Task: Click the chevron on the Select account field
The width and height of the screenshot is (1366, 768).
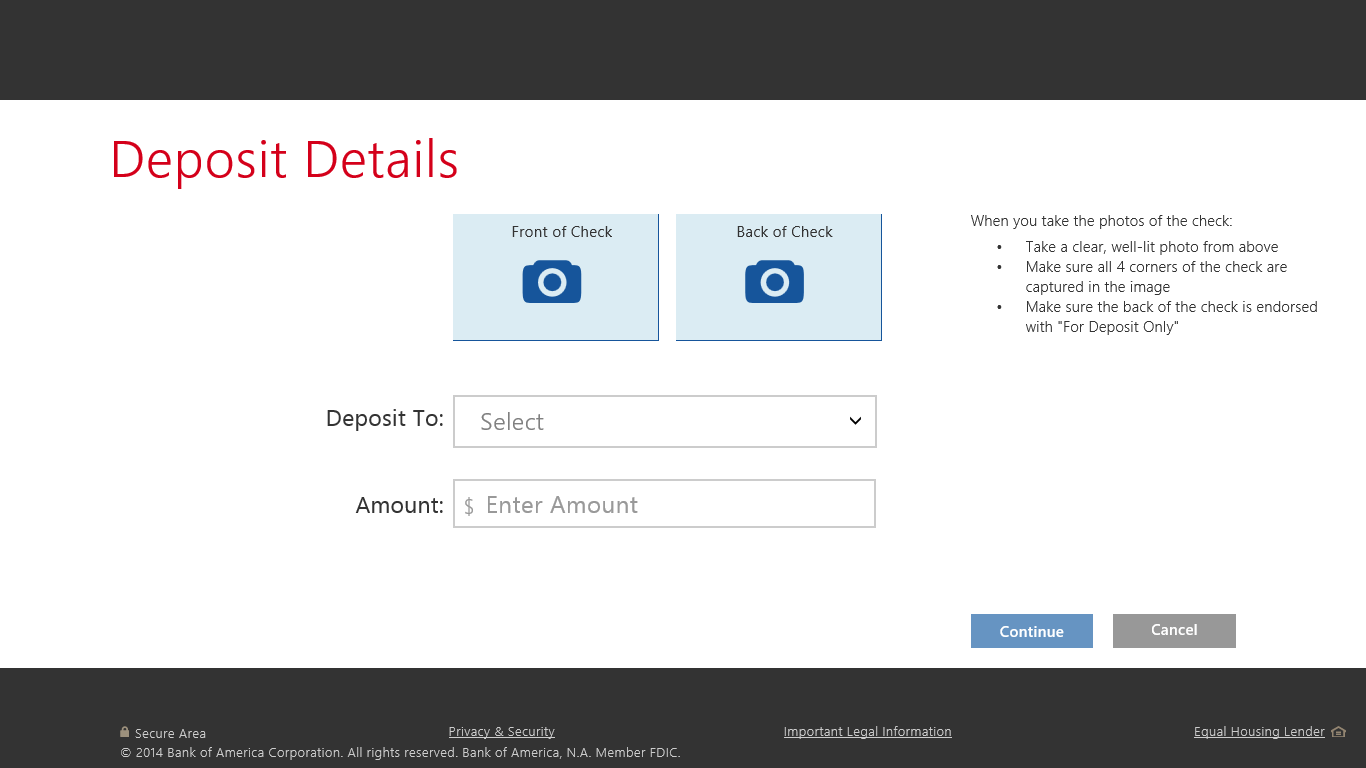Action: [855, 421]
